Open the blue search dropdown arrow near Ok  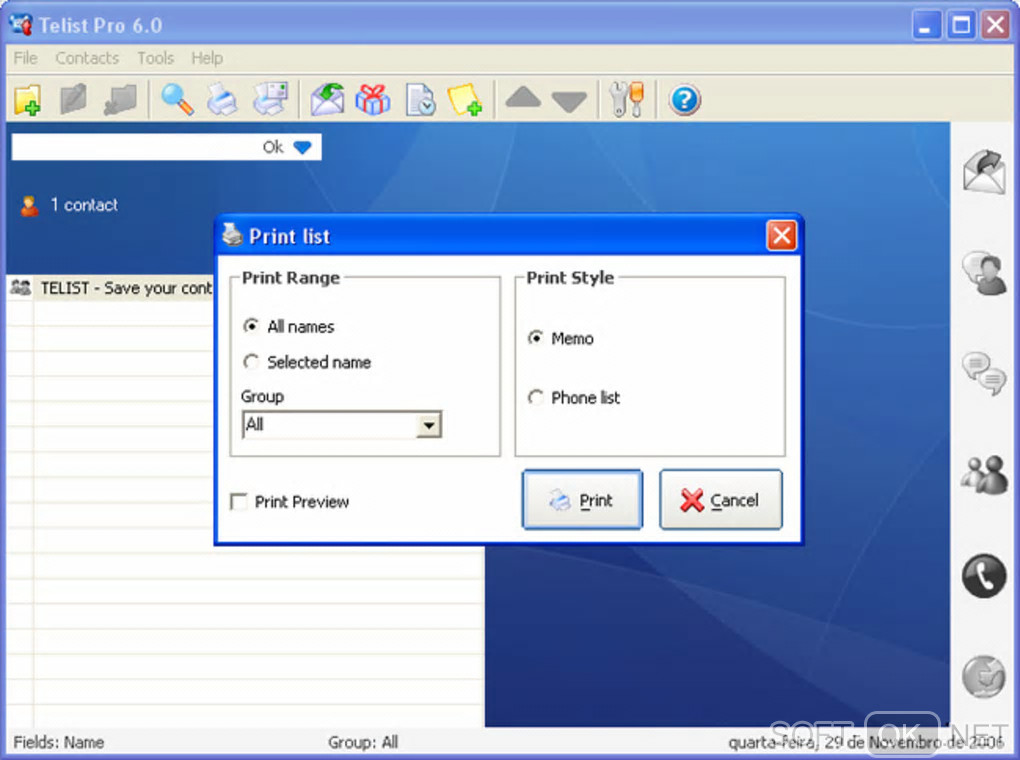coord(302,147)
